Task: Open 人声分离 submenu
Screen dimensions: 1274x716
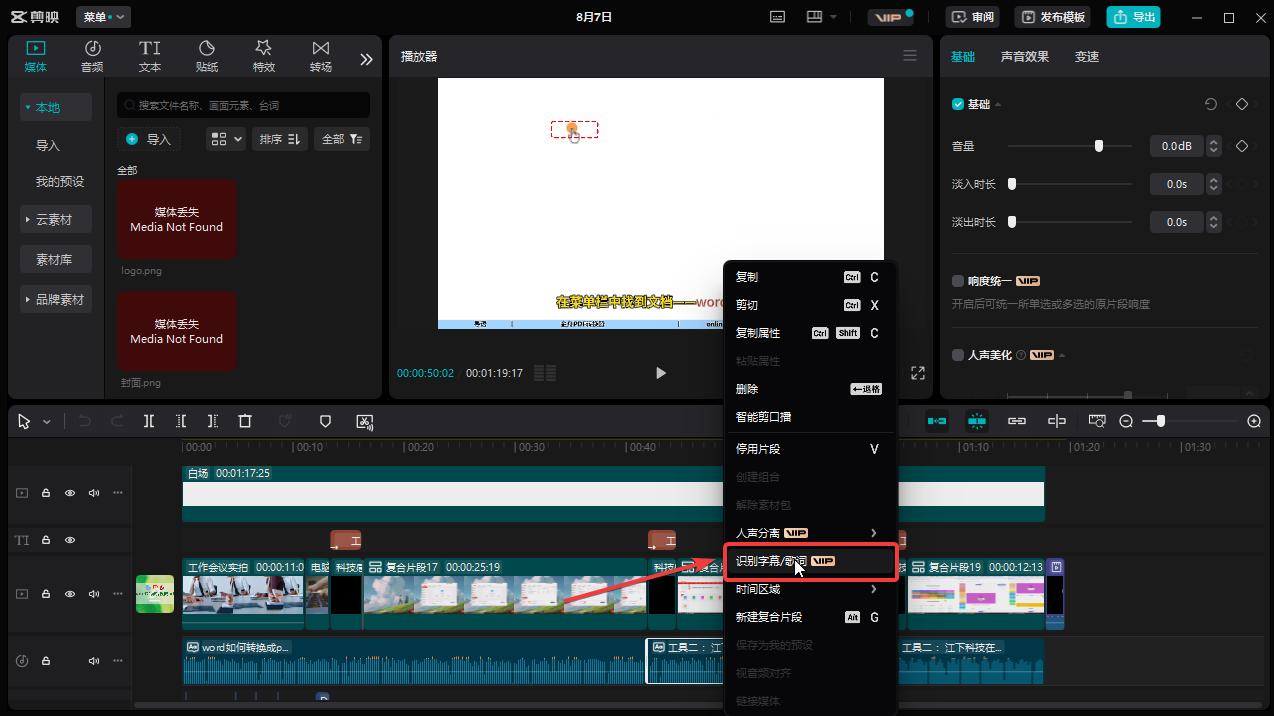Action: click(810, 533)
